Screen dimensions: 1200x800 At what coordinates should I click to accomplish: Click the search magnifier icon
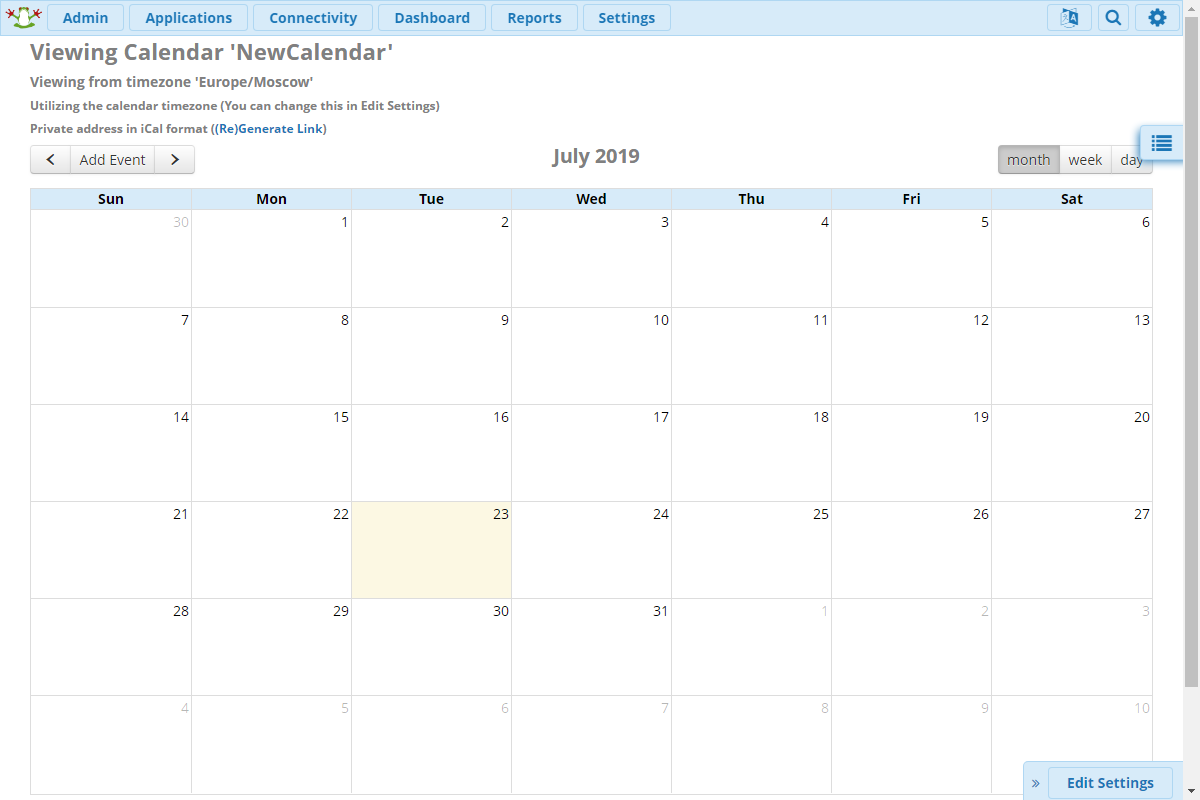click(1113, 18)
